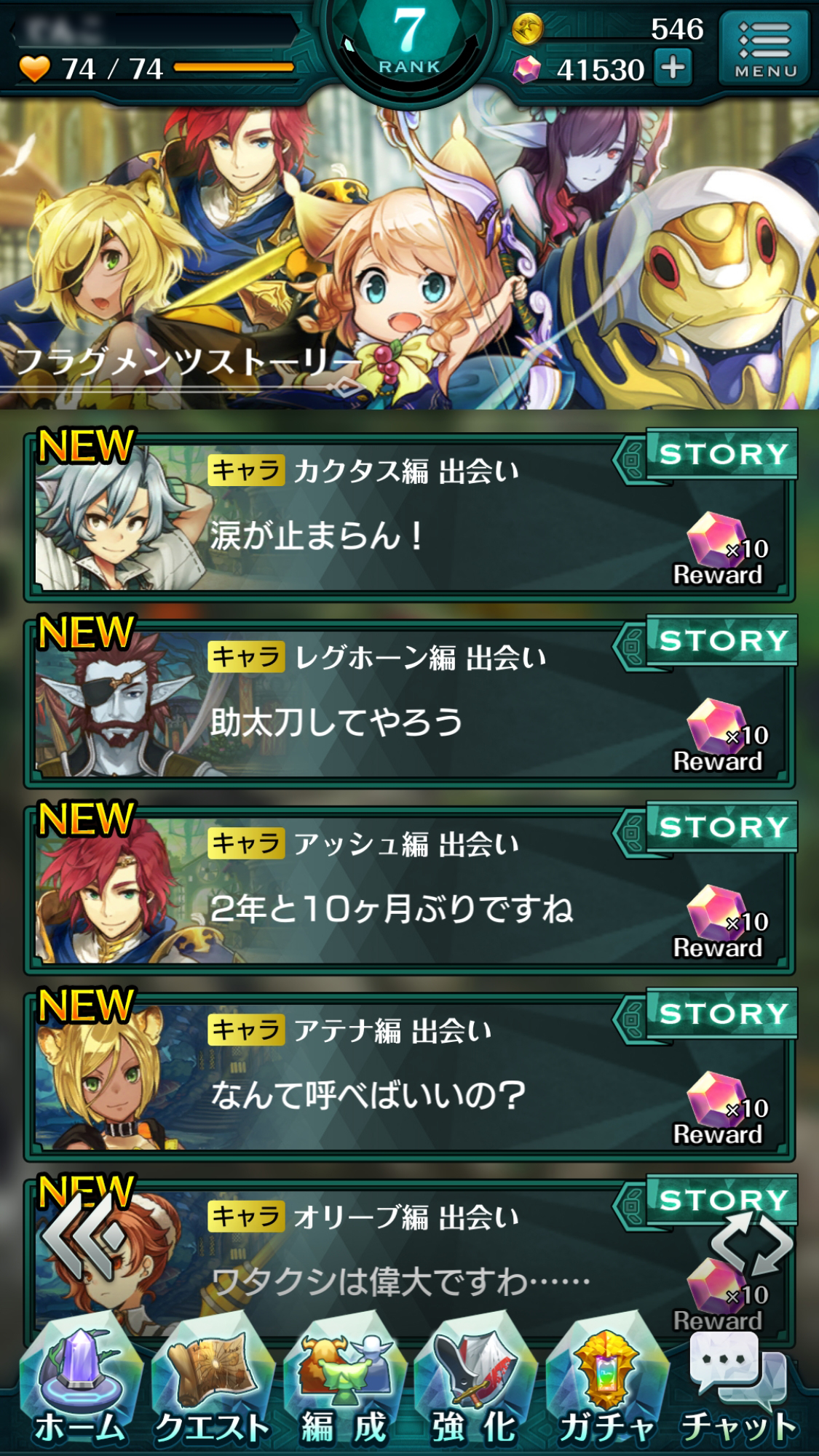
Task: Select the カクタス編 出会い story entry
Action: click(x=409, y=517)
